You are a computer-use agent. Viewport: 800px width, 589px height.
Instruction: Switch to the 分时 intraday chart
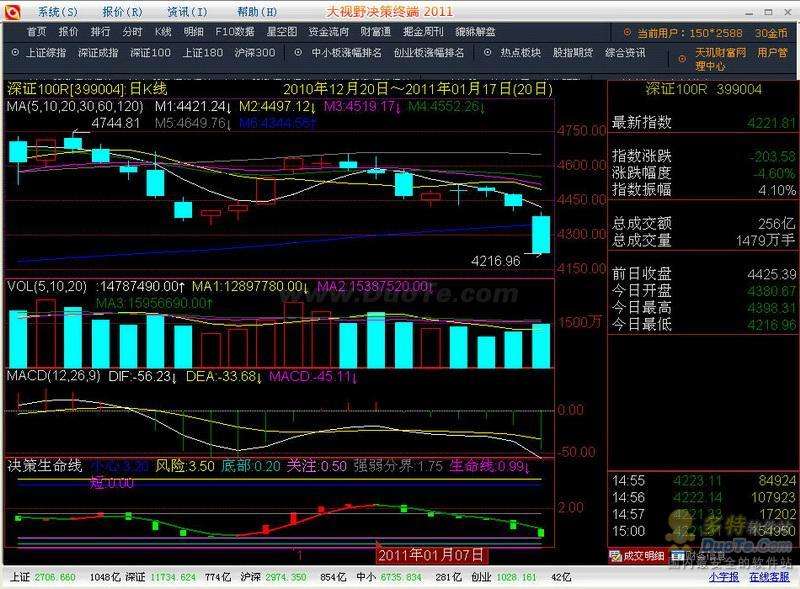pyautogui.click(x=132, y=32)
